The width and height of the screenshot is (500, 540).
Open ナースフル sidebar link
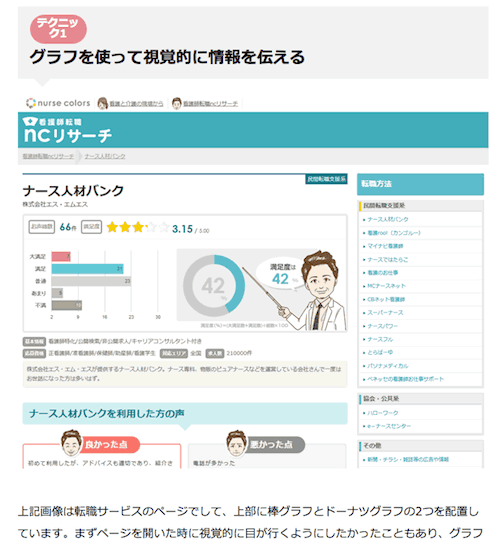click(x=380, y=340)
